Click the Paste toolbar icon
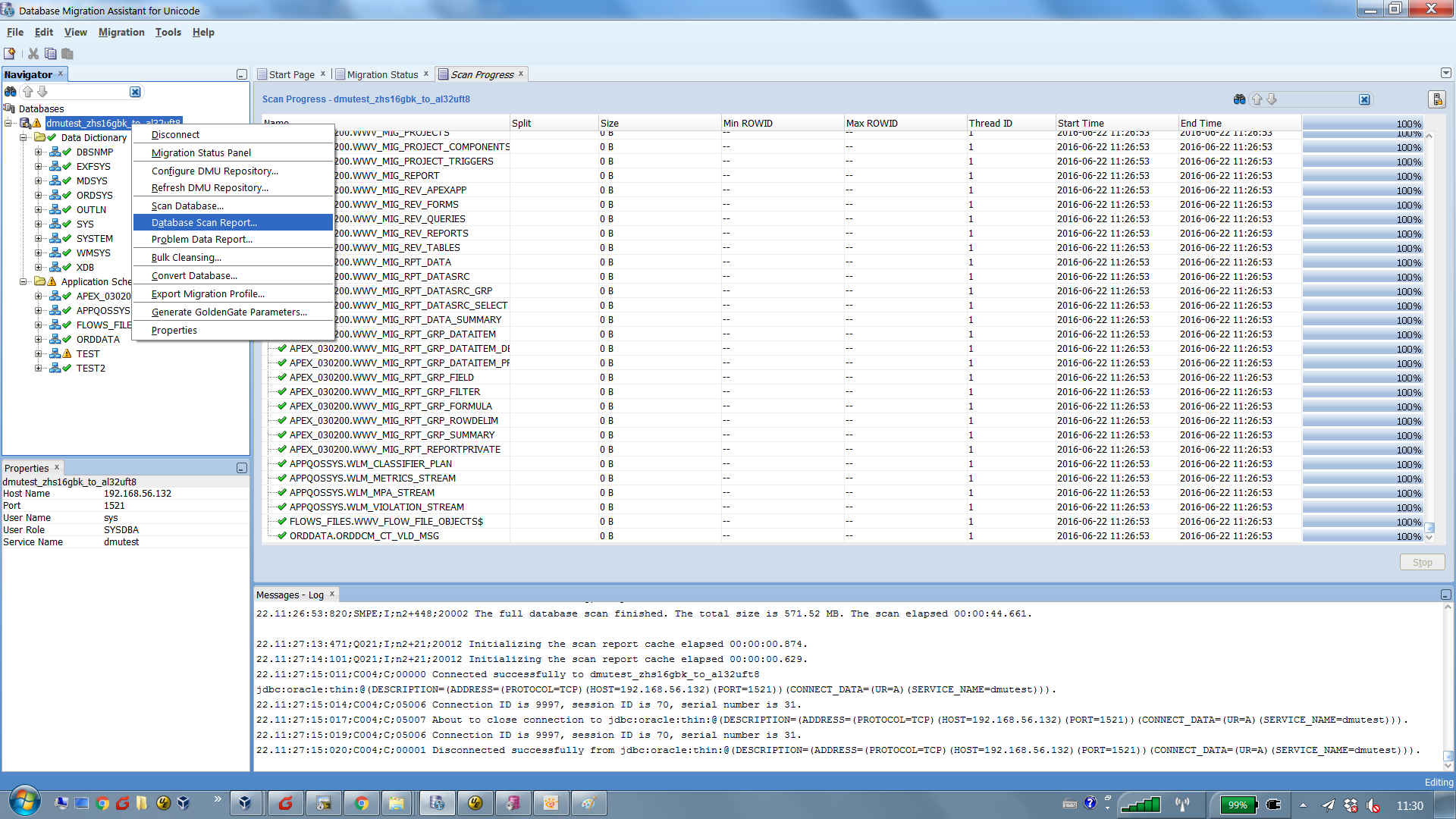The height and width of the screenshot is (819, 1456). coord(67,54)
